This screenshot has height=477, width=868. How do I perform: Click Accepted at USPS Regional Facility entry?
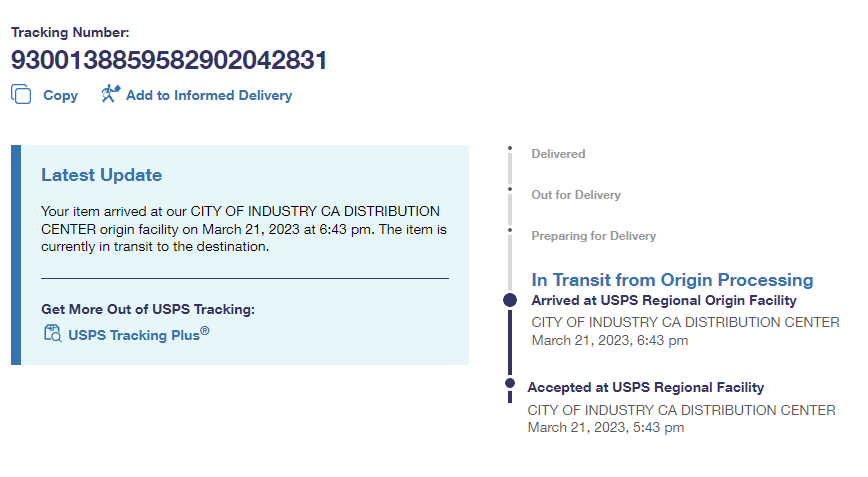[x=645, y=387]
